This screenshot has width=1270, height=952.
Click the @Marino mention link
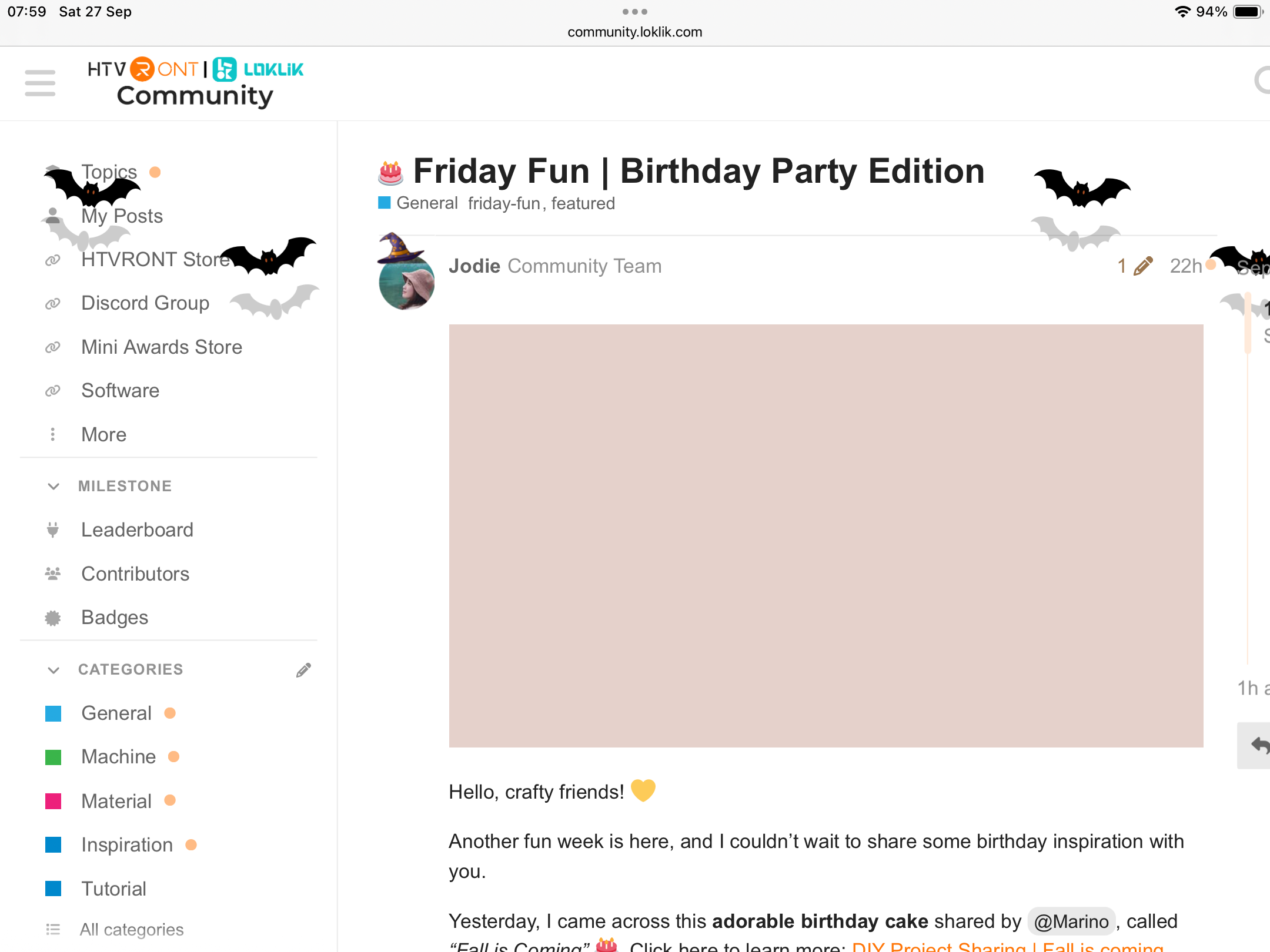1071,921
